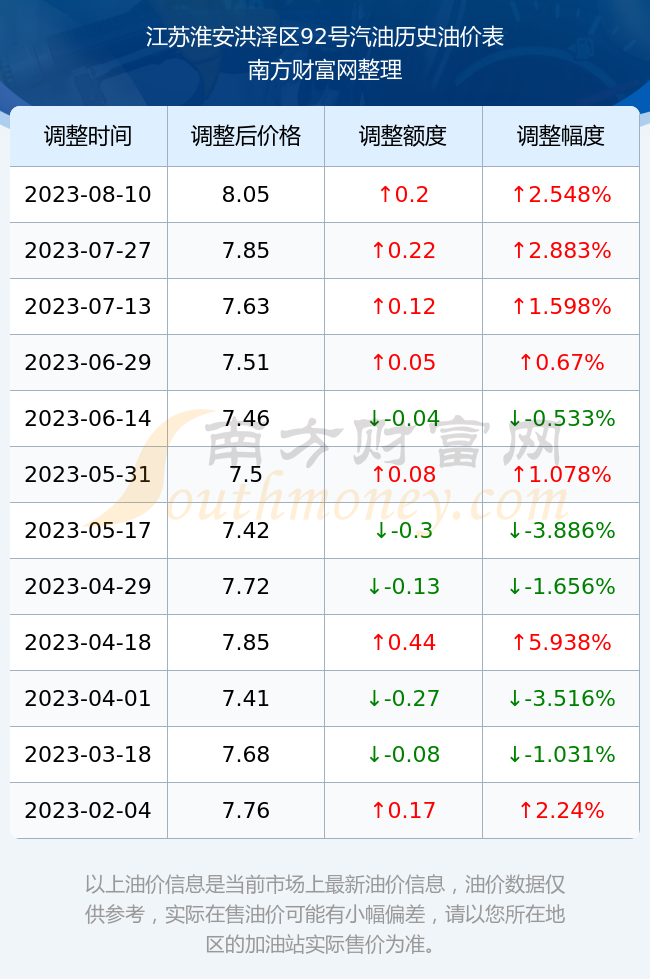The width and height of the screenshot is (650, 980).
Task: Select the 2023-05-17 date cell
Action: pos(88,530)
